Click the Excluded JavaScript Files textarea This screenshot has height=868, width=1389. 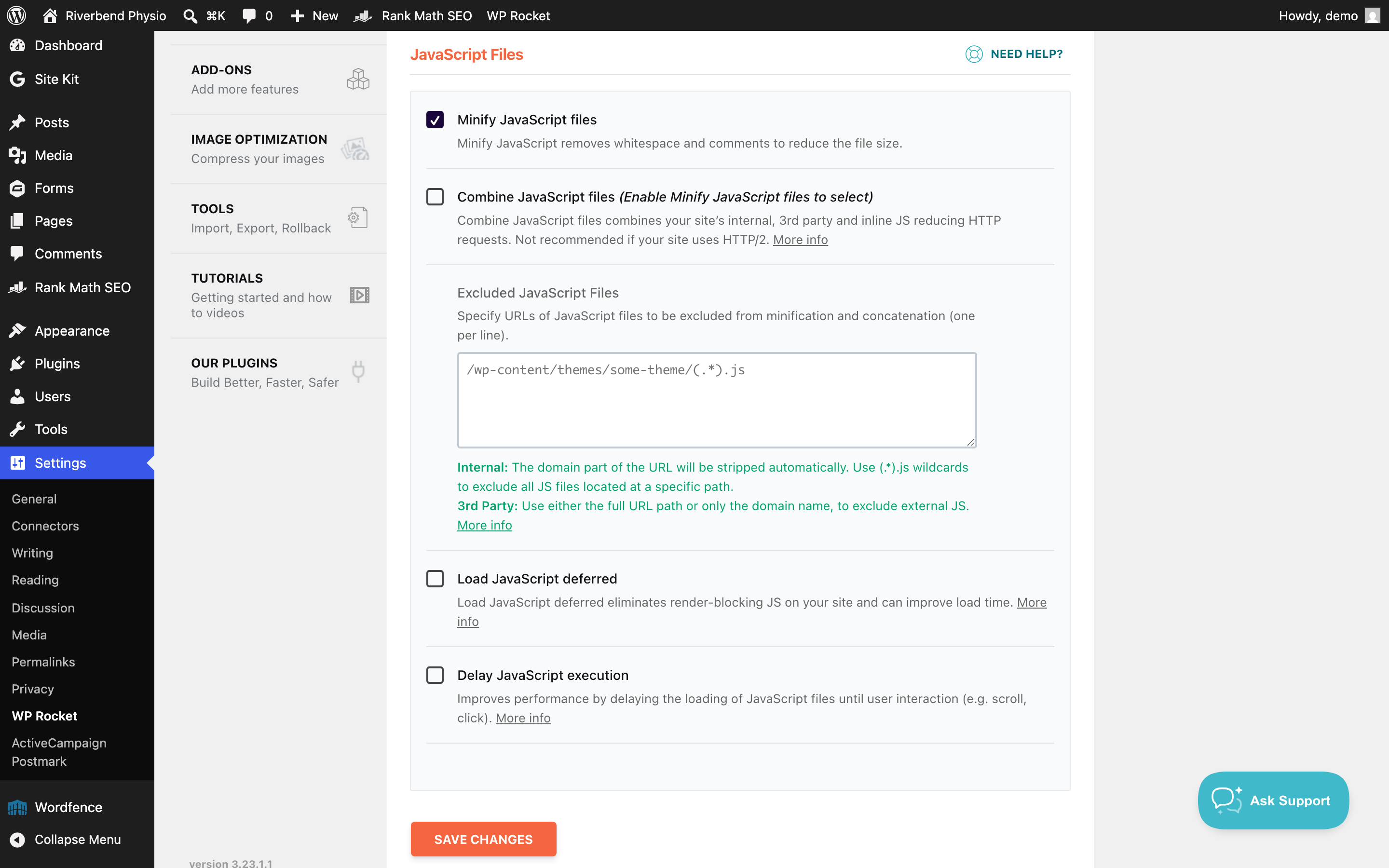717,400
